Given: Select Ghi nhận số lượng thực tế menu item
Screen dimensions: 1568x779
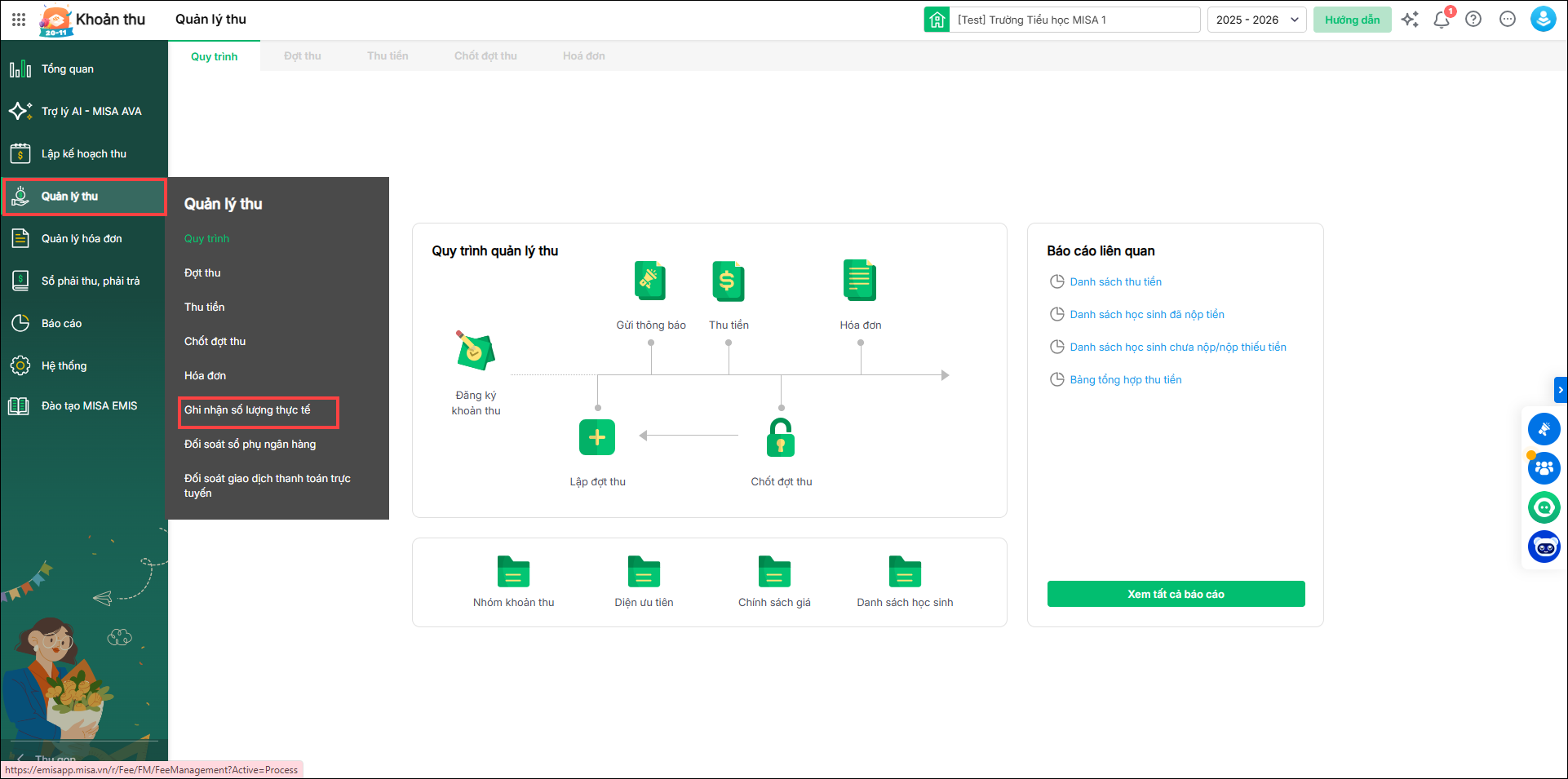Looking at the screenshot, I should (x=247, y=410).
